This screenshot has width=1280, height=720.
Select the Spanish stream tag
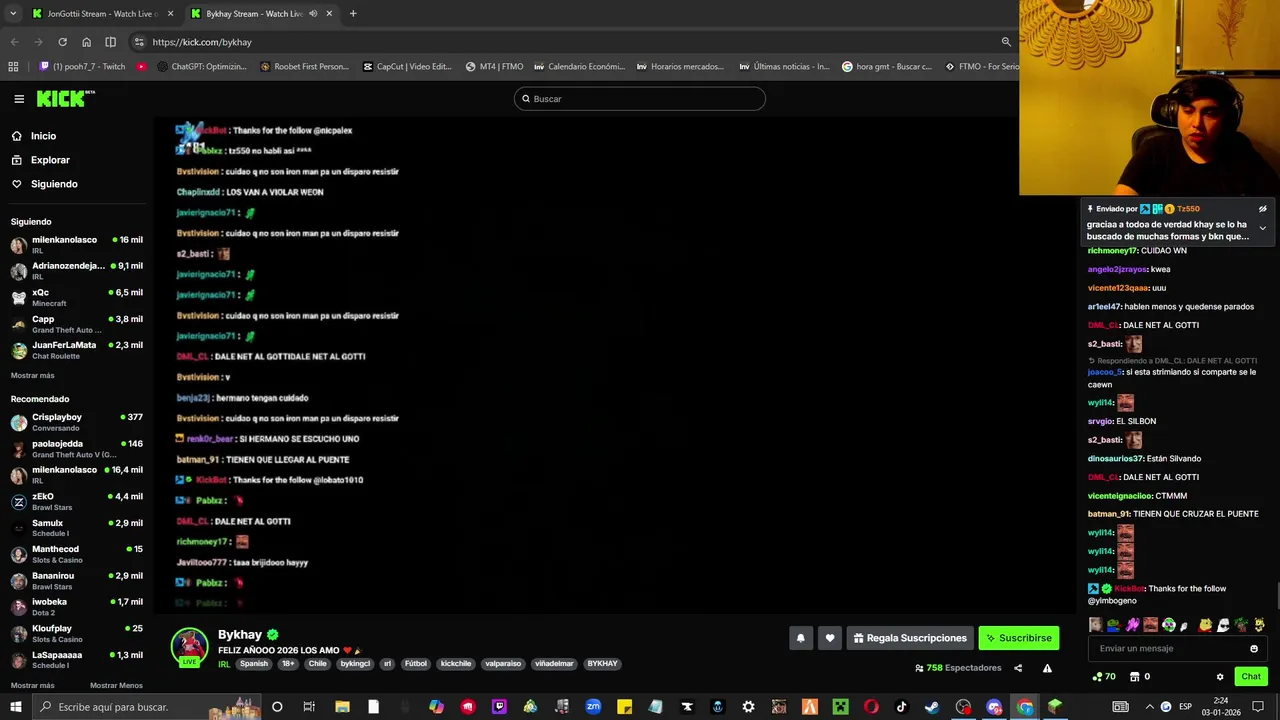pyautogui.click(x=254, y=664)
